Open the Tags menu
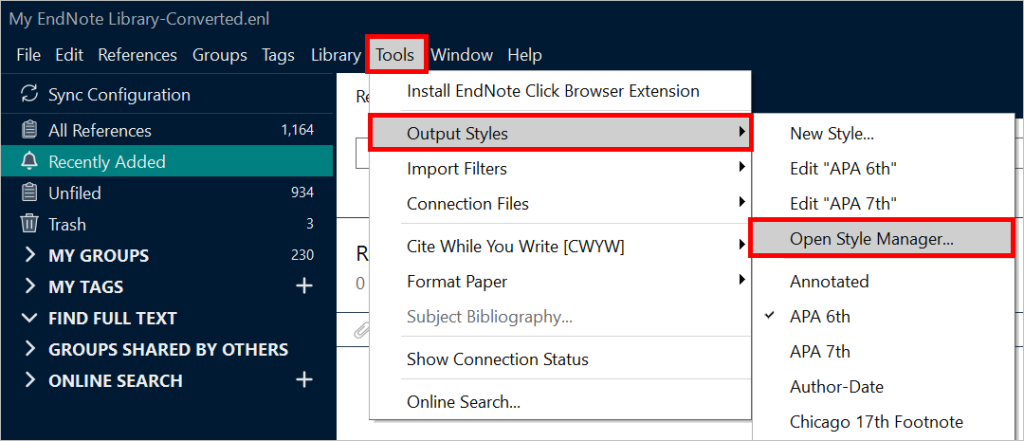 tap(278, 55)
